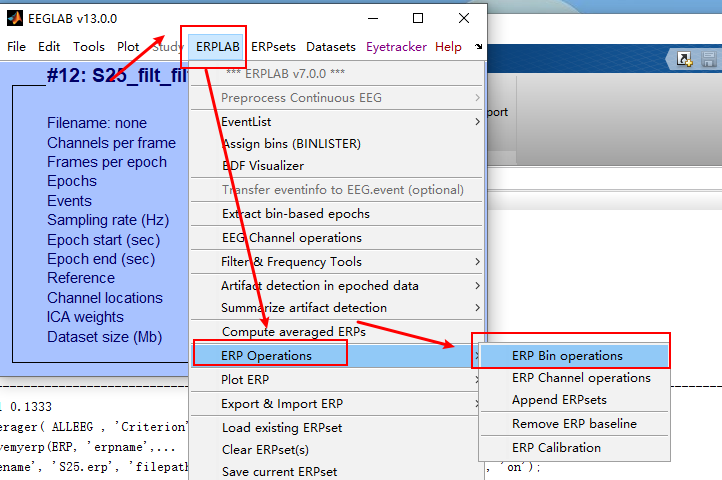Expand Filter & Frequency Tools submenu

(337, 262)
